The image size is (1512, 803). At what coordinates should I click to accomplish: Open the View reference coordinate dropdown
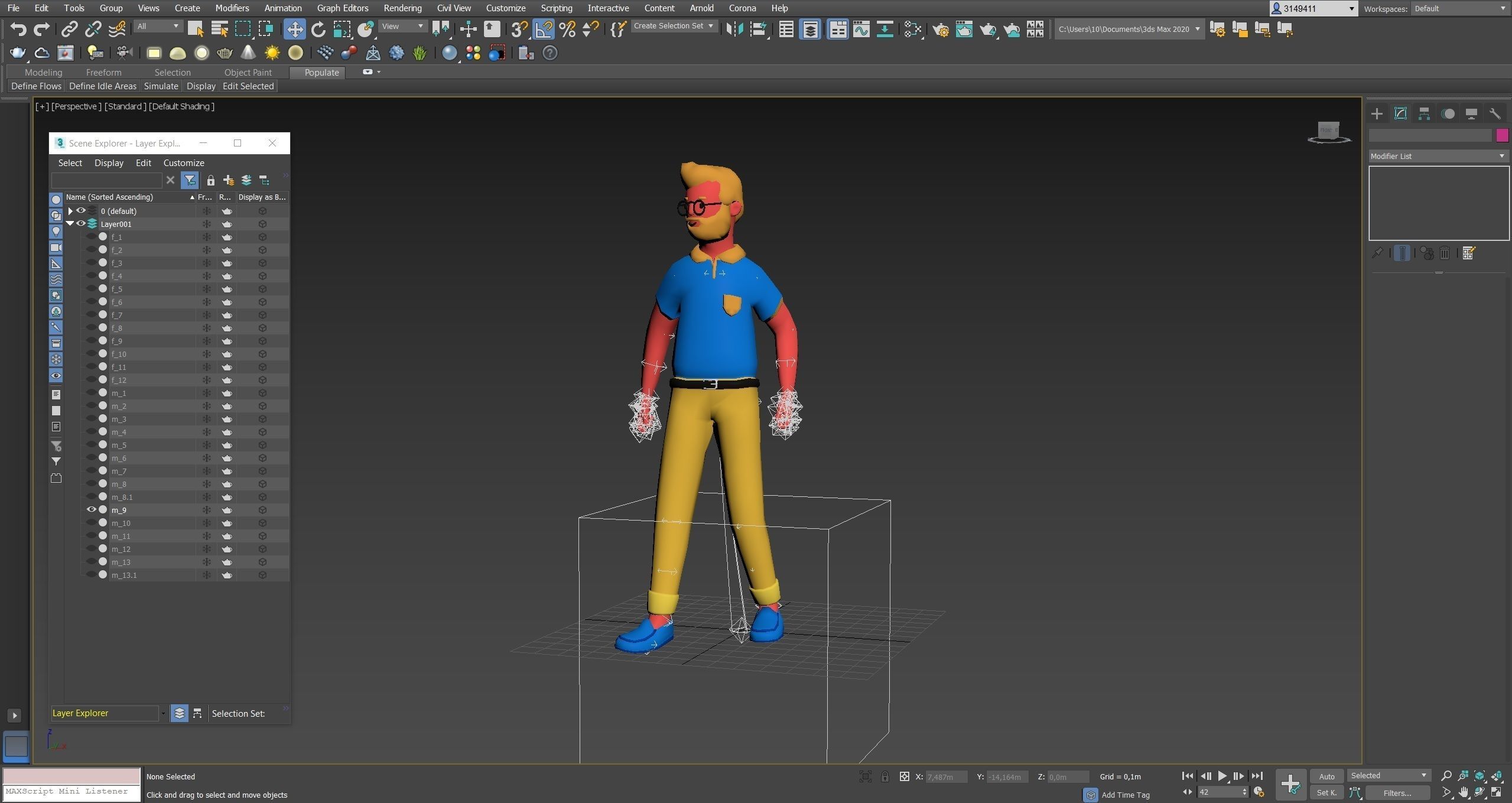click(402, 26)
